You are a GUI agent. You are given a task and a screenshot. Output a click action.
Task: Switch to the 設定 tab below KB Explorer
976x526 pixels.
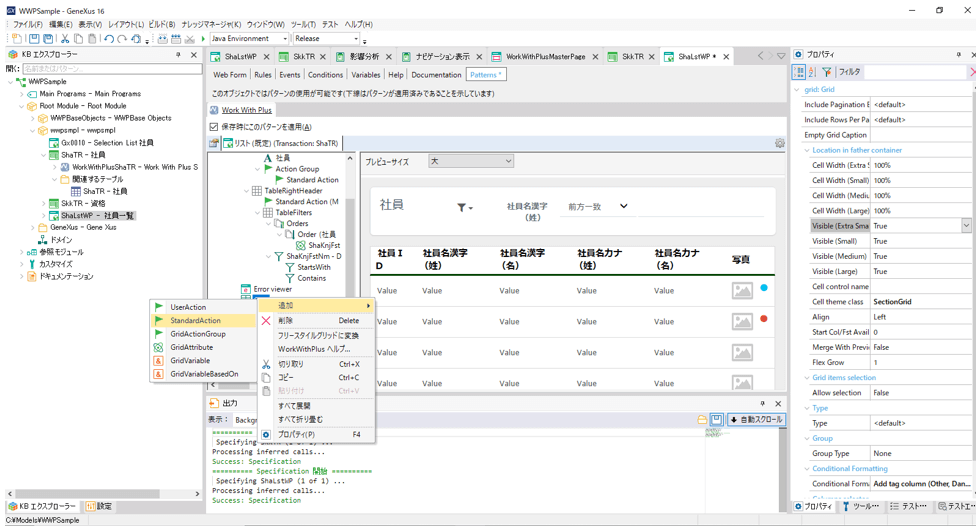click(x=99, y=506)
